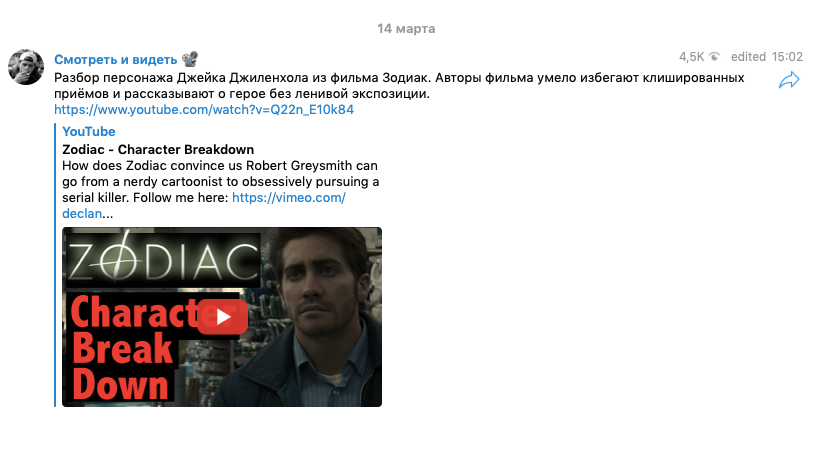Click the 15:02 message timestamp
This screenshot has width=815, height=459.
787,57
